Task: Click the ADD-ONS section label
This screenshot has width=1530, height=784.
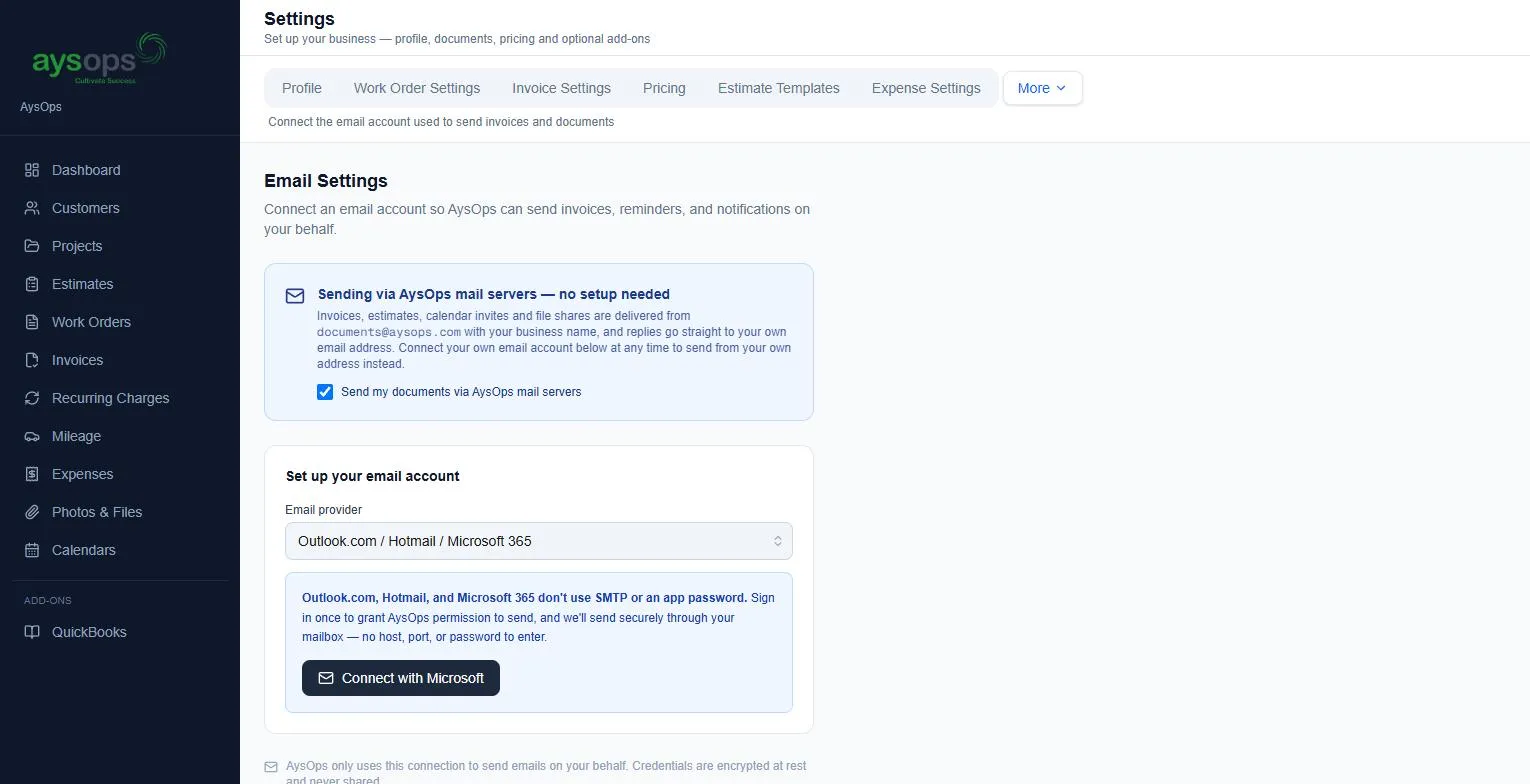Action: coord(48,600)
